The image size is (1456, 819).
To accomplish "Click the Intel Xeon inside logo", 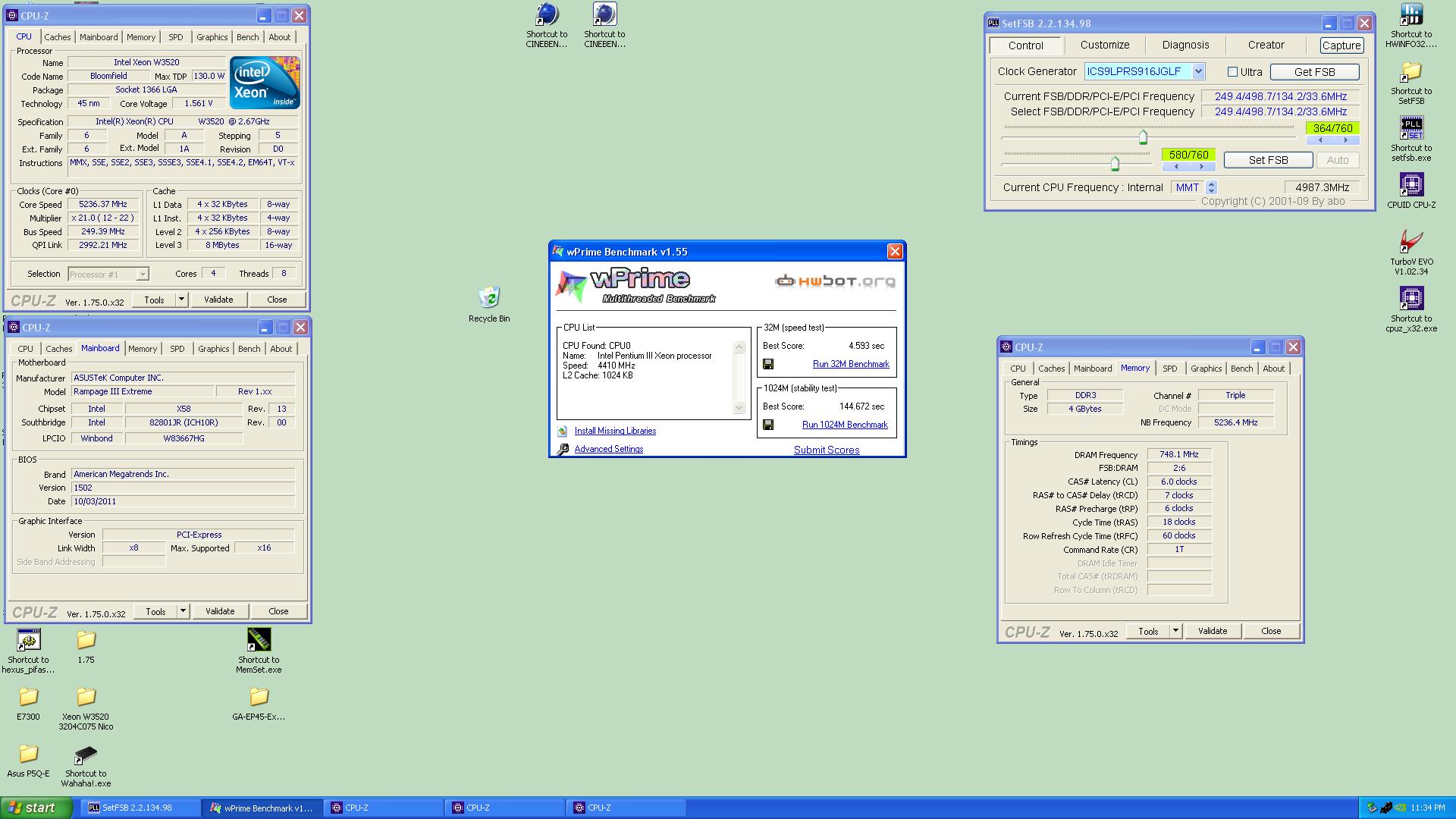I will click(x=265, y=83).
